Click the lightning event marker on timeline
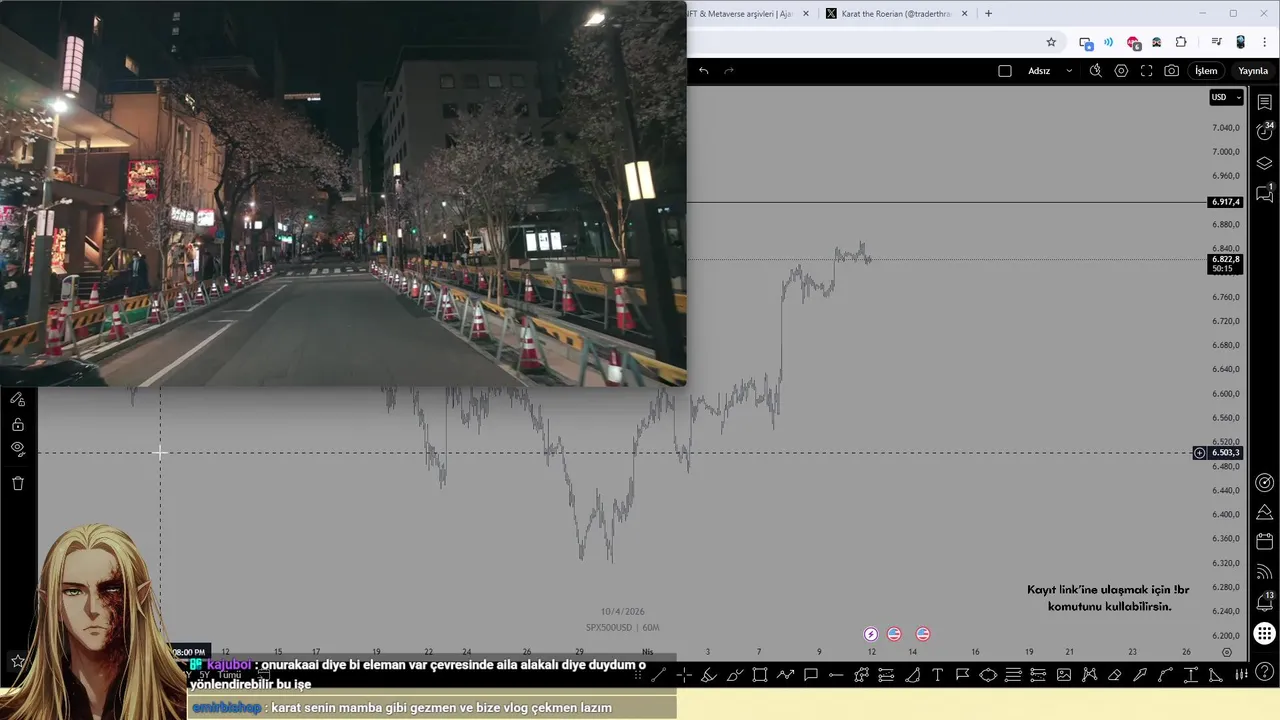The width and height of the screenshot is (1280, 720). (871, 634)
